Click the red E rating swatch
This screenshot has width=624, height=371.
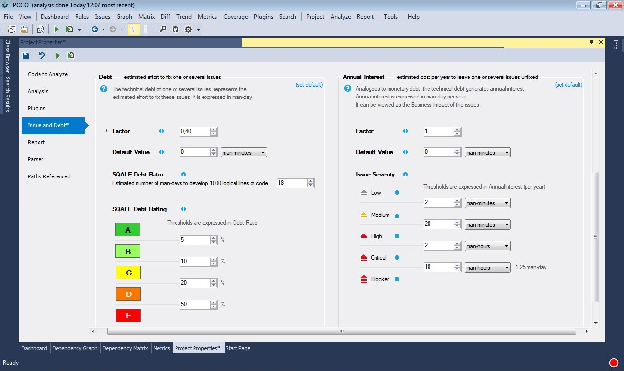(128, 316)
